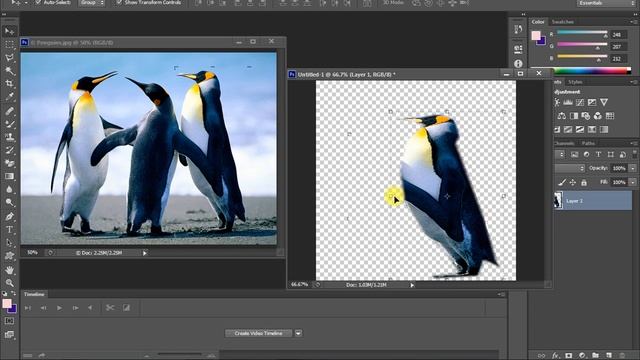Select the Lasso tool
Image resolution: width=640 pixels, height=360 pixels.
point(9,57)
